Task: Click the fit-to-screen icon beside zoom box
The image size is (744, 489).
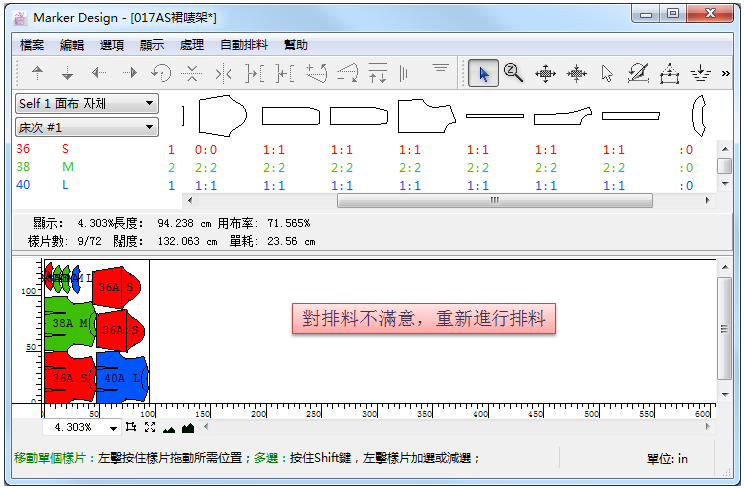Action: pyautogui.click(x=150, y=427)
